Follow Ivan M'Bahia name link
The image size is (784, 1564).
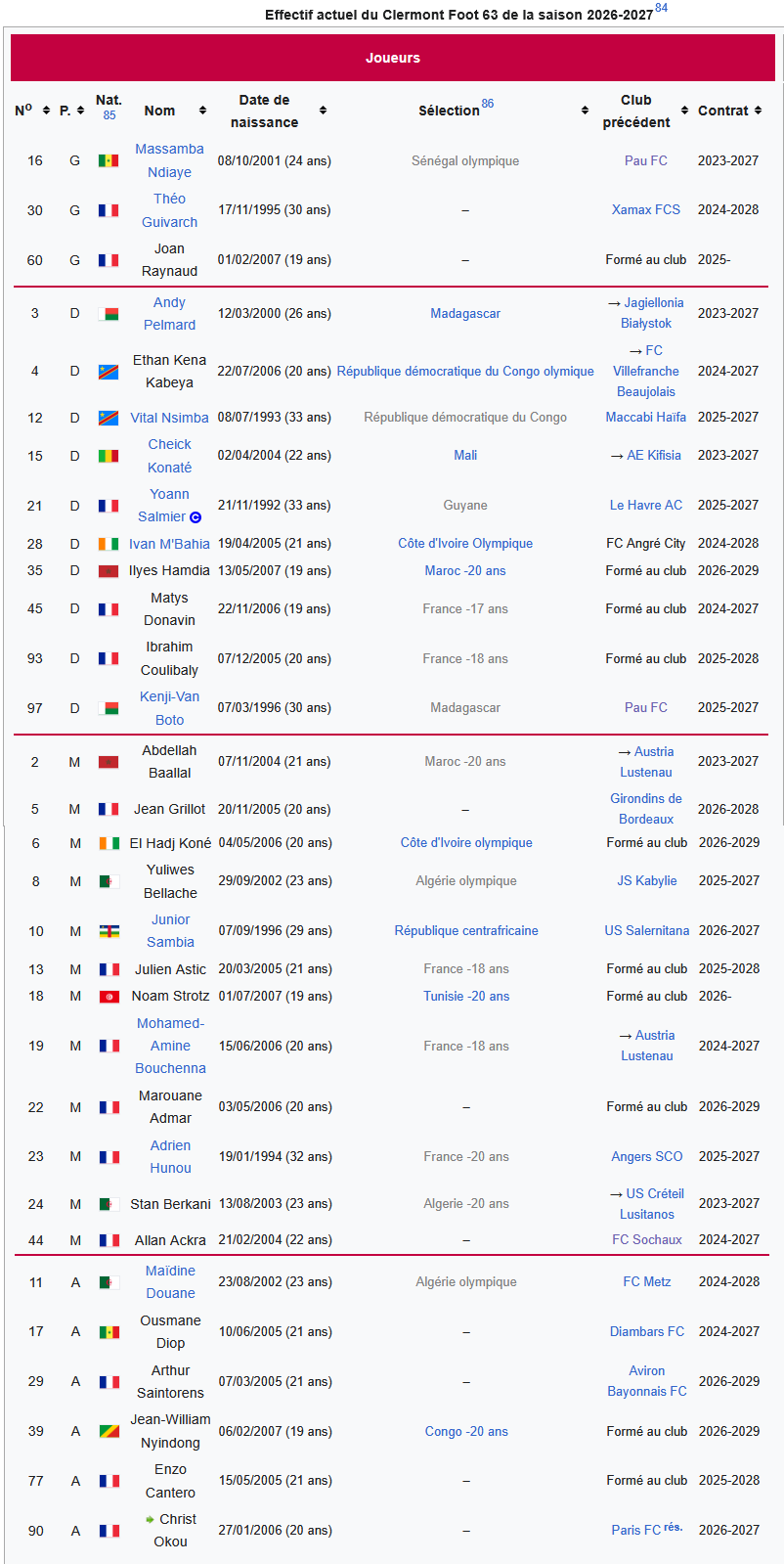tap(169, 544)
